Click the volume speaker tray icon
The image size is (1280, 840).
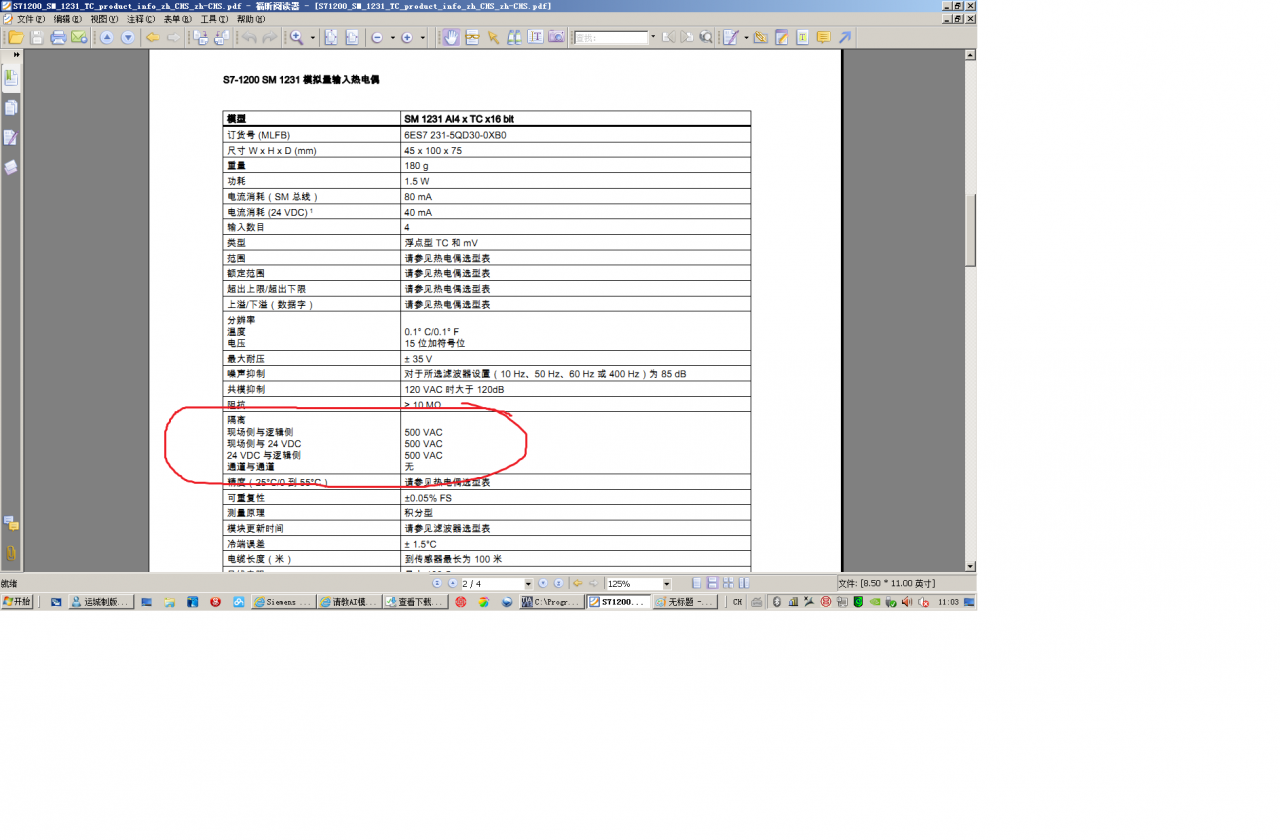click(x=907, y=602)
